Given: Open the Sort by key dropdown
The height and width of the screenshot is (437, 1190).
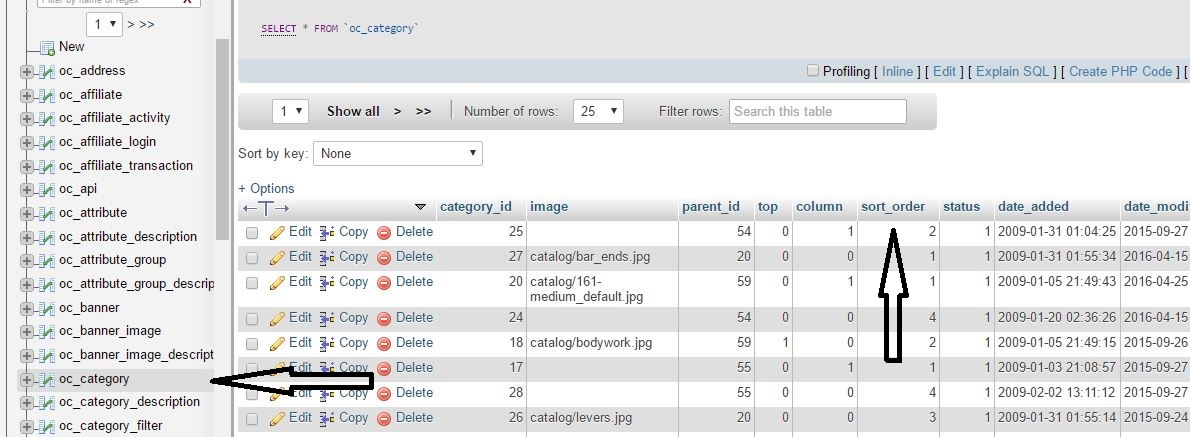Looking at the screenshot, I should (x=398, y=153).
